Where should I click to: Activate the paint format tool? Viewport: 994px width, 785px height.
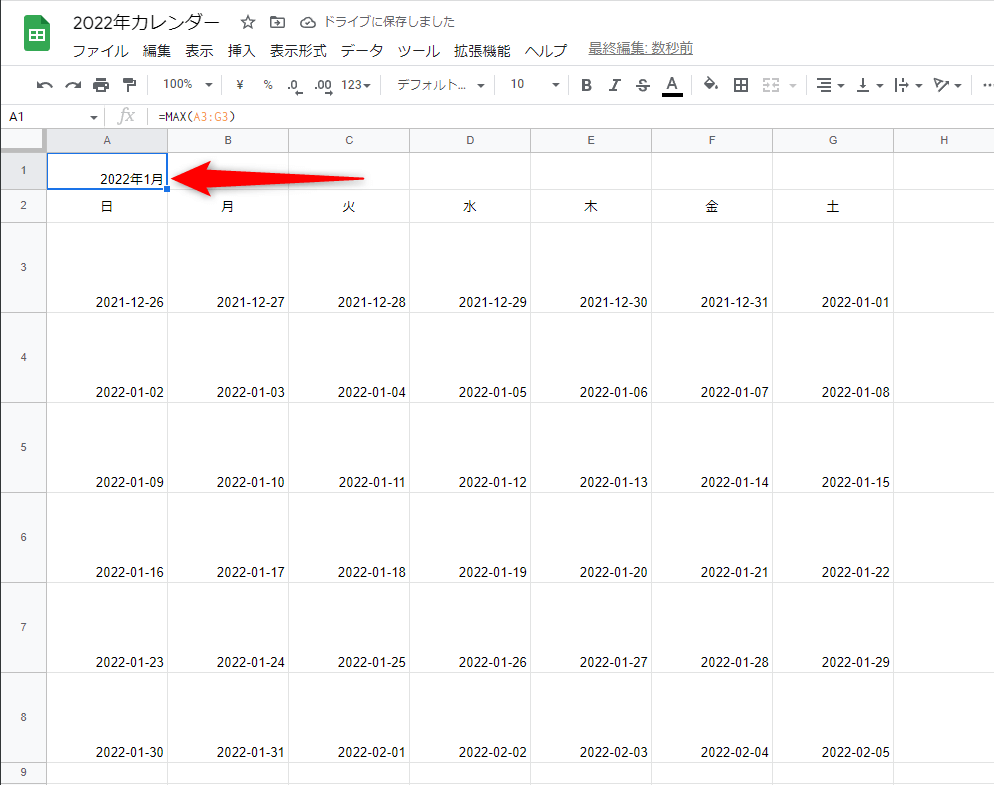128,85
